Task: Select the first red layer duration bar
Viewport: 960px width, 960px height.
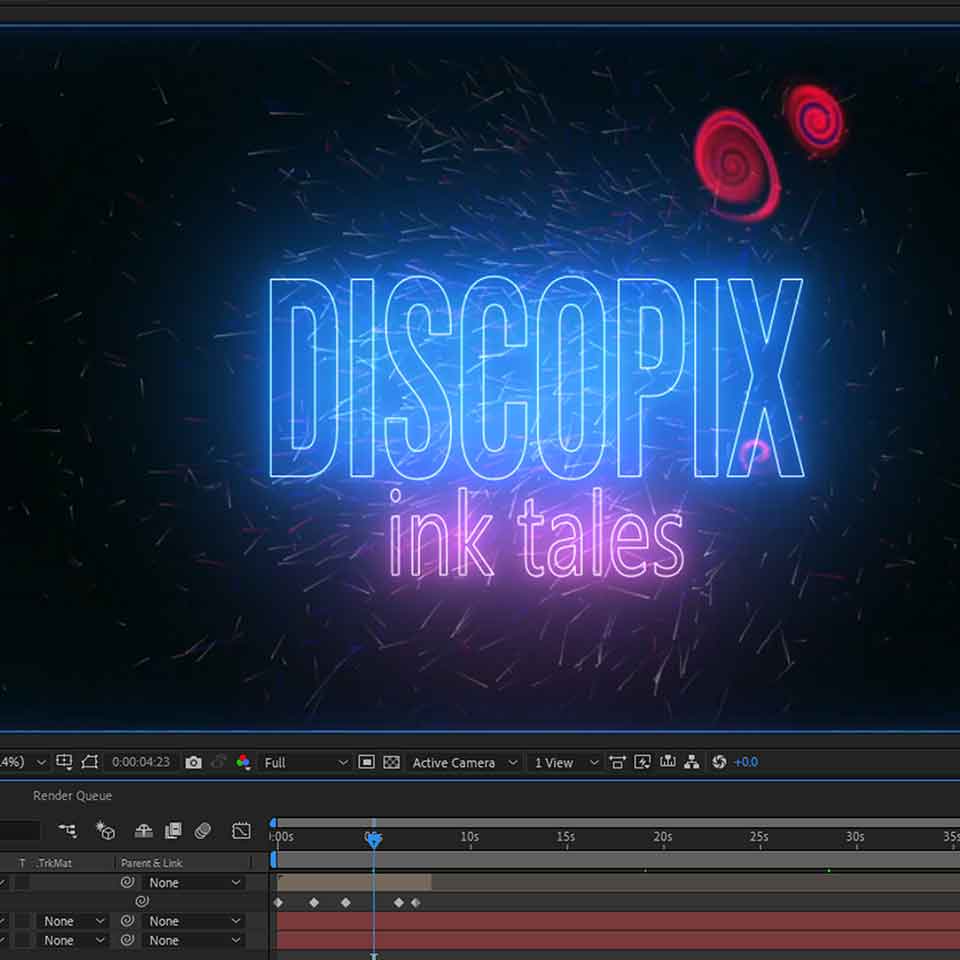Action: pos(618,921)
